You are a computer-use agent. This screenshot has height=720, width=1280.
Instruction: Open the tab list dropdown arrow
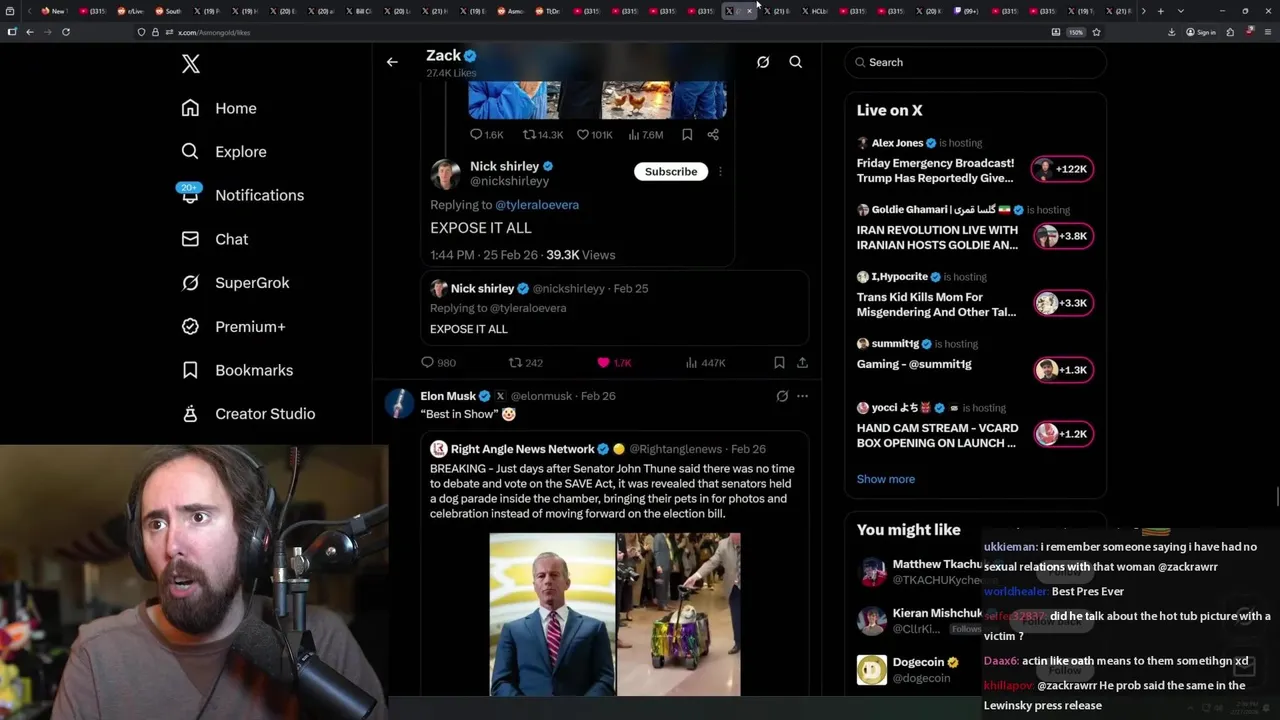click(x=1181, y=11)
